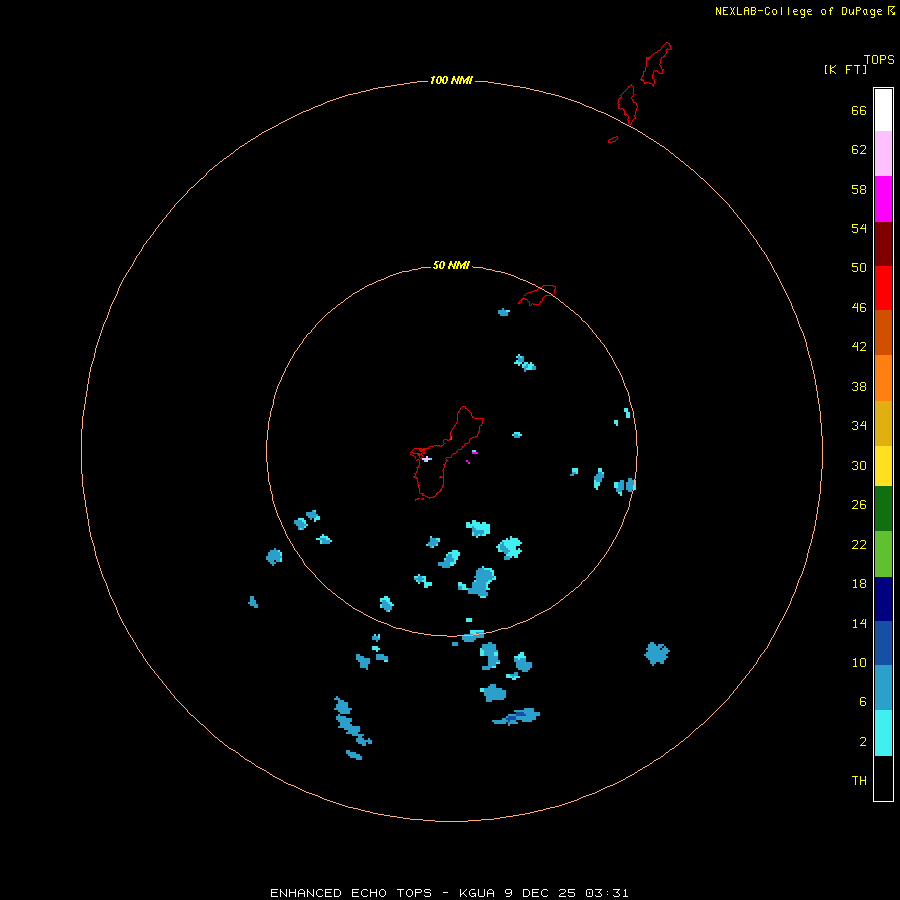This screenshot has width=900, height=900.
Task: Click the magenta echo pixel east of Guam
Action: tap(474, 452)
